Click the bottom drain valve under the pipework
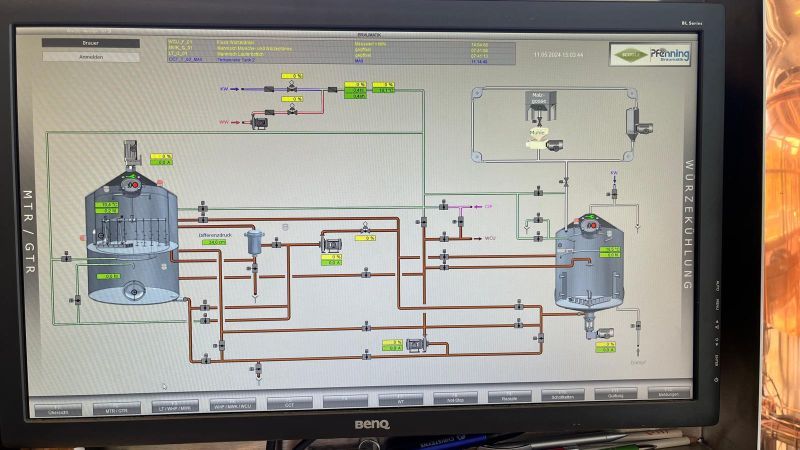The height and width of the screenshot is (450, 800). pyautogui.click(x=258, y=368)
